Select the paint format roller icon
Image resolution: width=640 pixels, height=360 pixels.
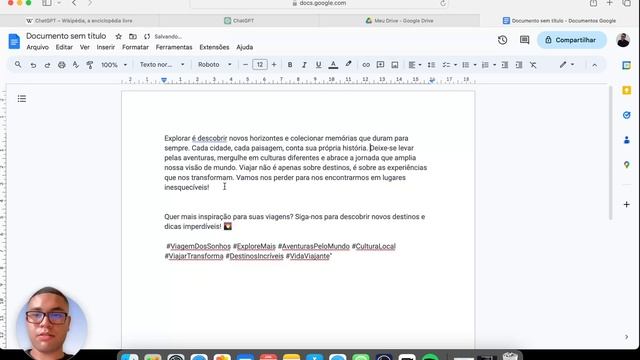90,65
